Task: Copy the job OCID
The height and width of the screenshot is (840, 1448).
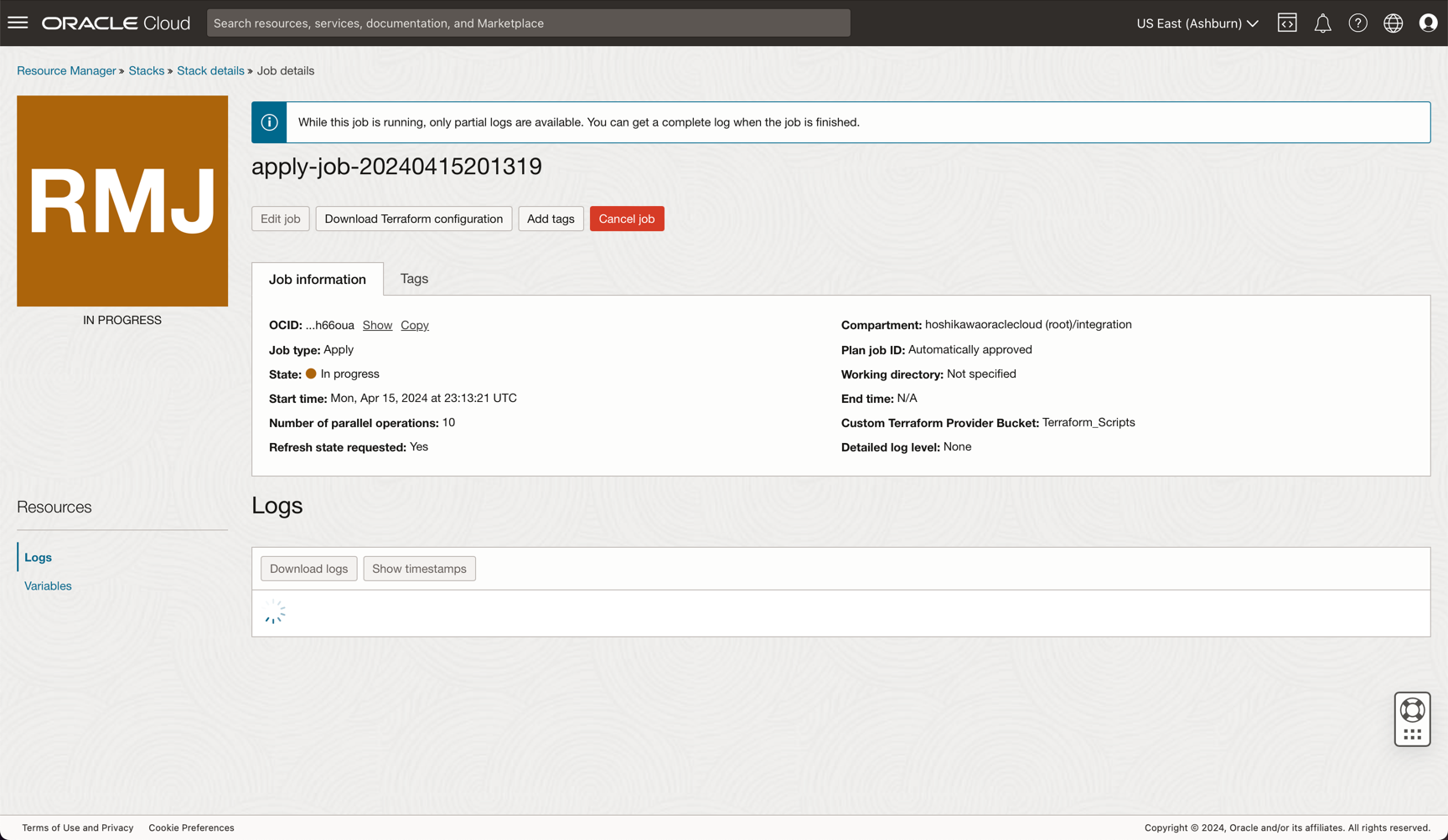Action: click(415, 325)
